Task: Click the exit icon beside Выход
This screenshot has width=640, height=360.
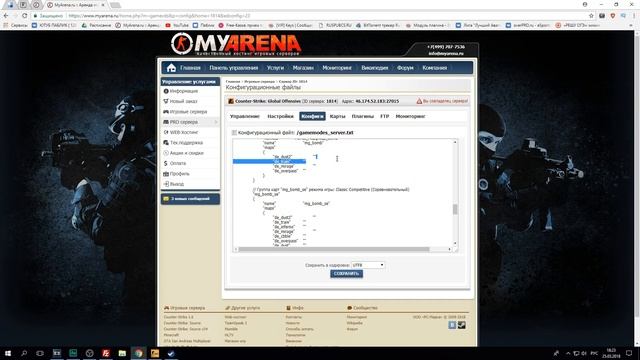Action: pyautogui.click(x=166, y=184)
